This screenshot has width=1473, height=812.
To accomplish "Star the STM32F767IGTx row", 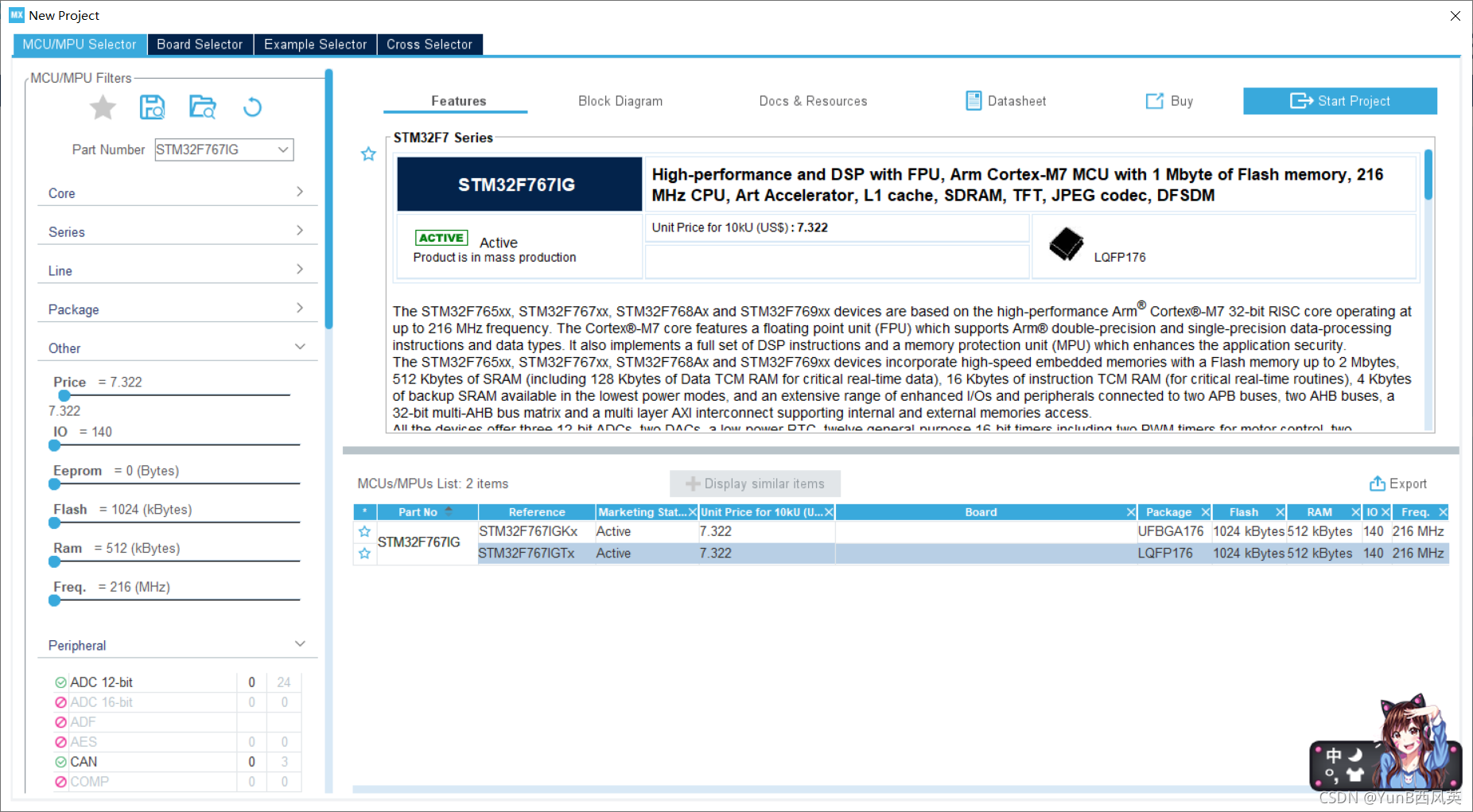I will (x=365, y=554).
